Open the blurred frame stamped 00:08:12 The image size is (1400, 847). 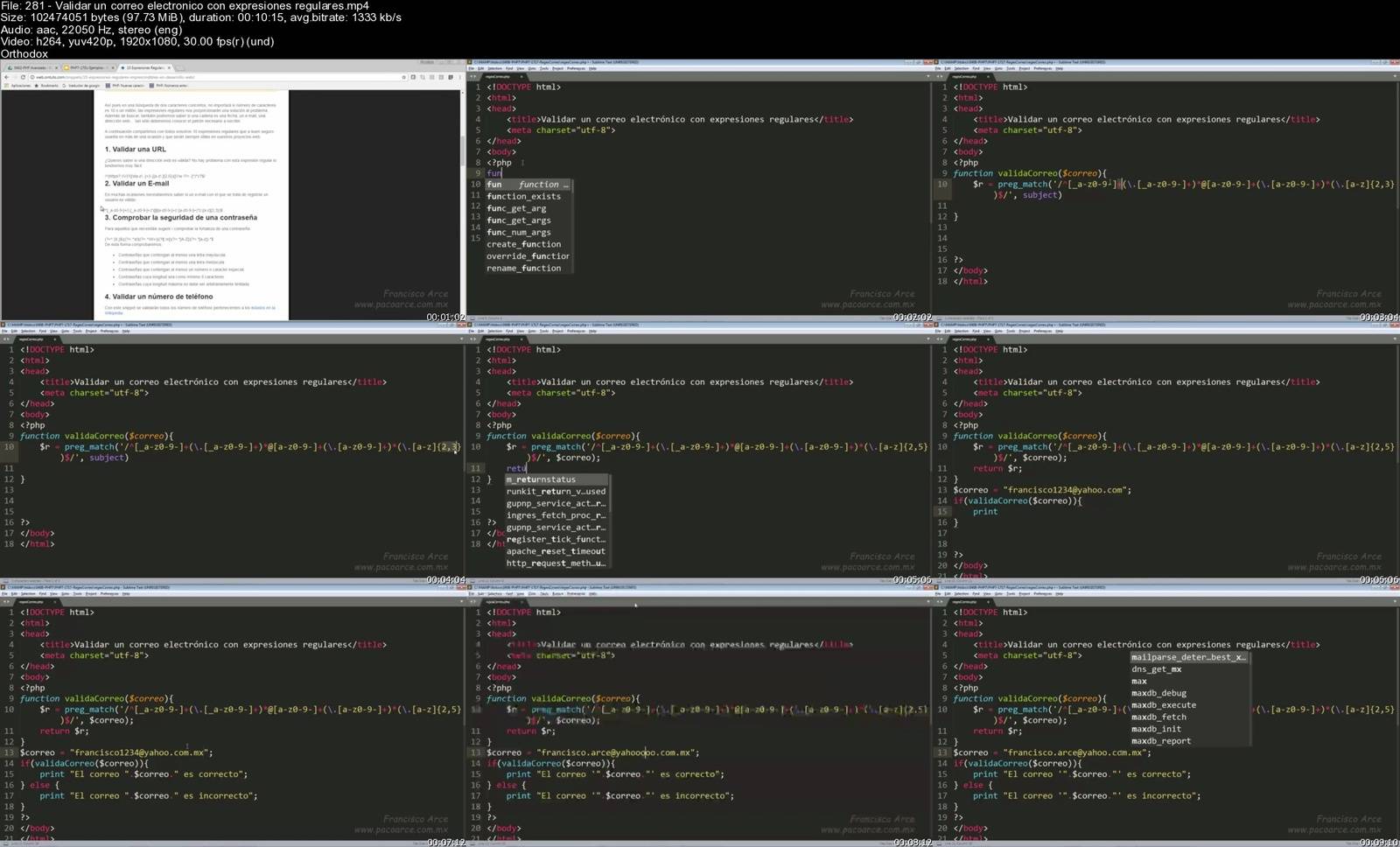[x=699, y=715]
